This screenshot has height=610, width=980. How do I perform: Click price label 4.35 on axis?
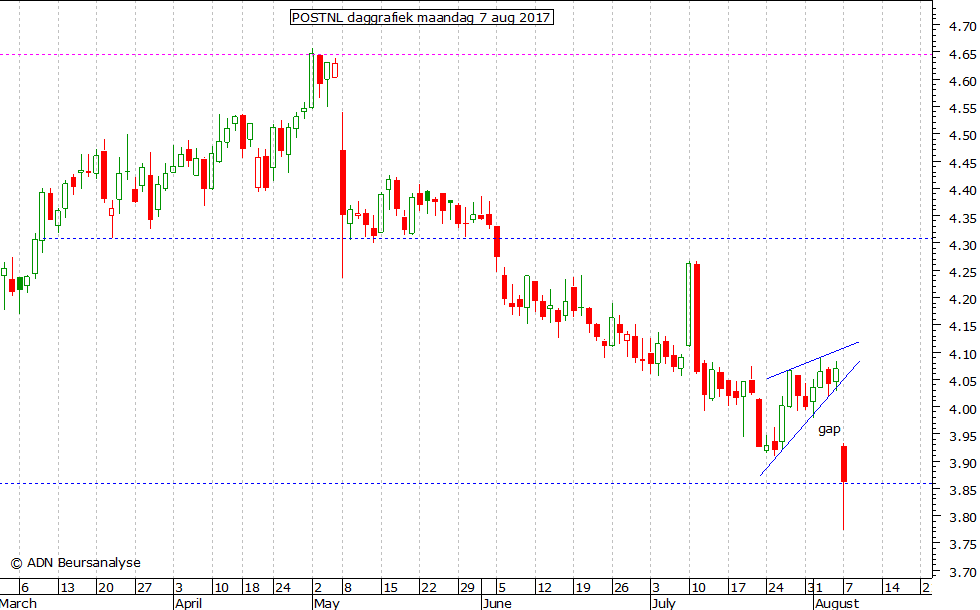[962, 219]
